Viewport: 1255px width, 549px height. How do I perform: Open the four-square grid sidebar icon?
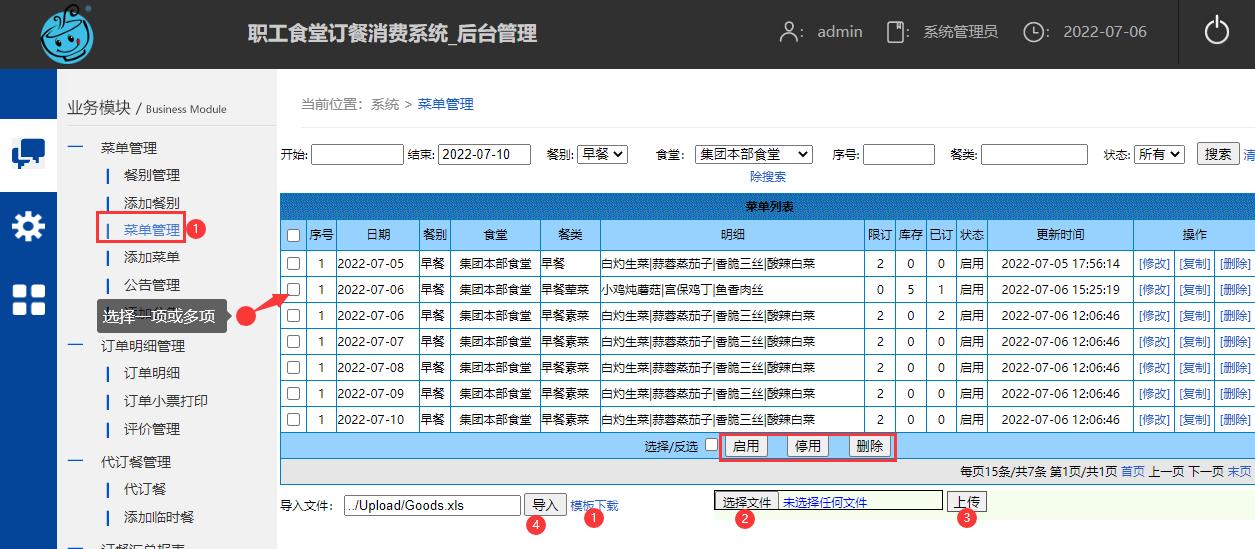click(28, 299)
